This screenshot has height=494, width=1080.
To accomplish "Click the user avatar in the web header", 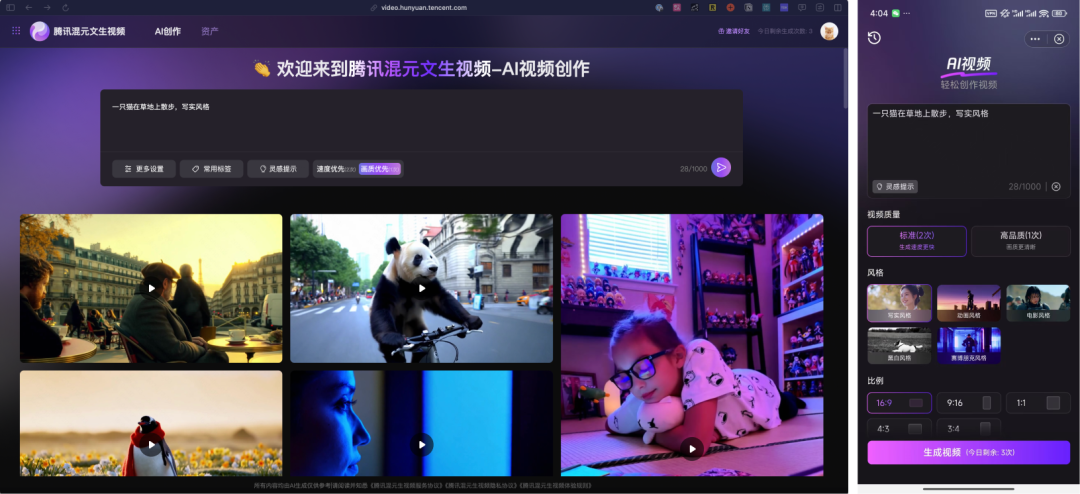I will click(x=829, y=31).
